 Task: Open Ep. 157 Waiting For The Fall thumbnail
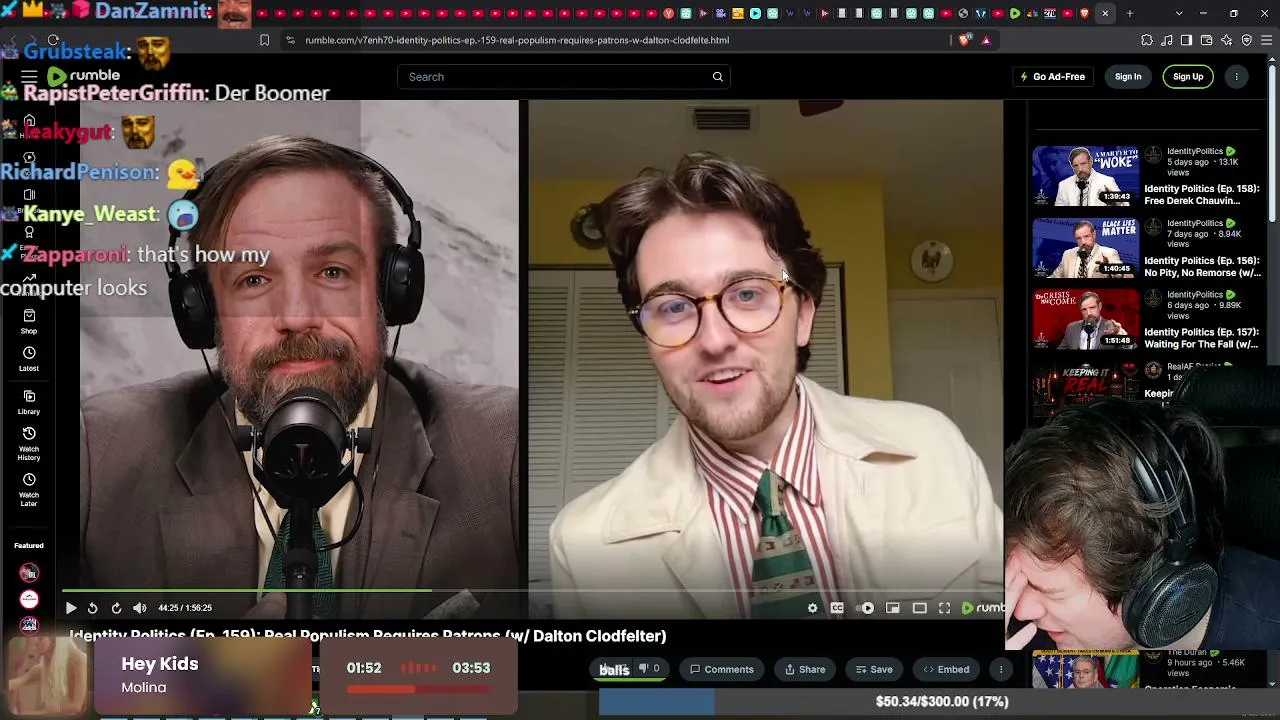coord(1086,319)
